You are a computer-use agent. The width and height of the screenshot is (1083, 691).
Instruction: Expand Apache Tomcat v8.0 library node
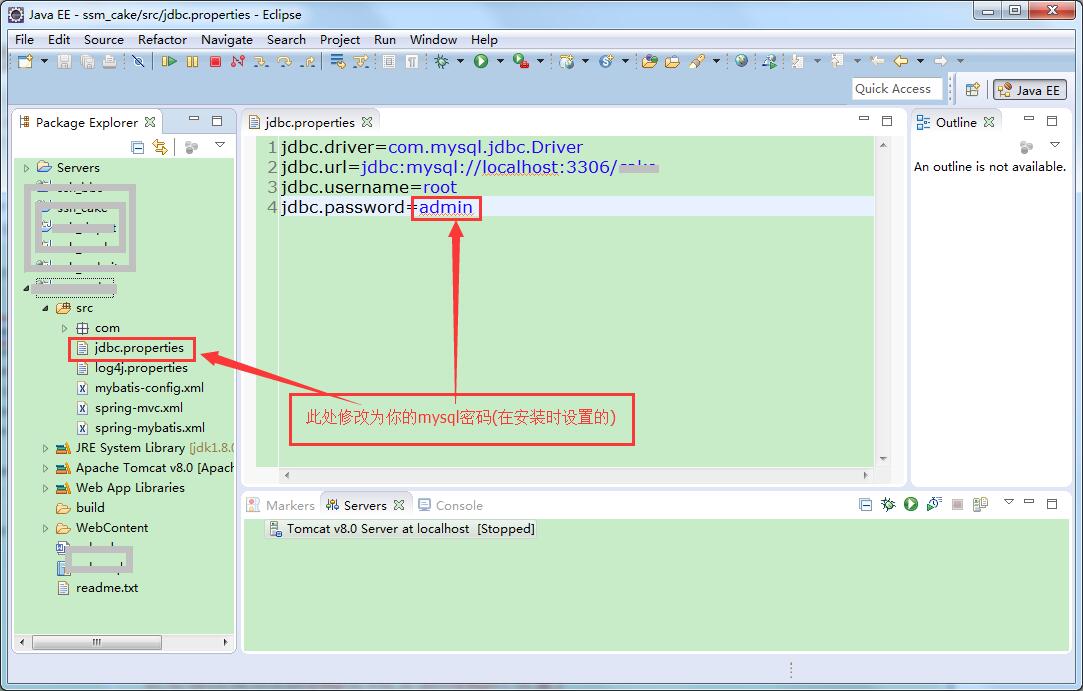point(46,468)
